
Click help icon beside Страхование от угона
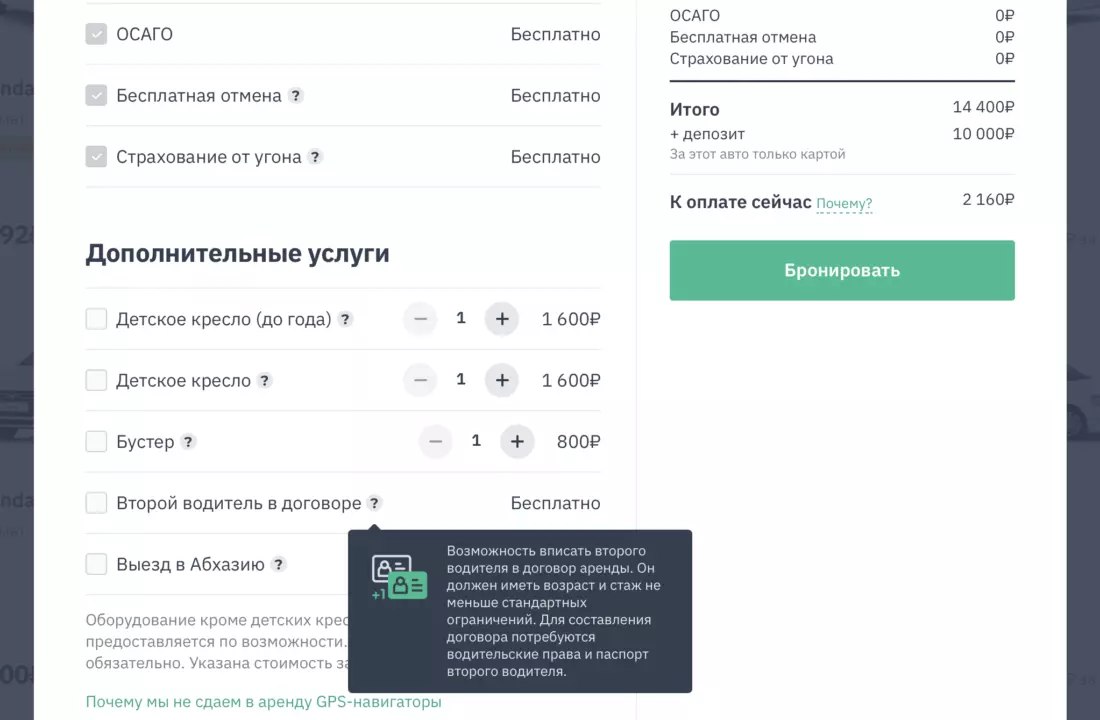[x=315, y=157]
